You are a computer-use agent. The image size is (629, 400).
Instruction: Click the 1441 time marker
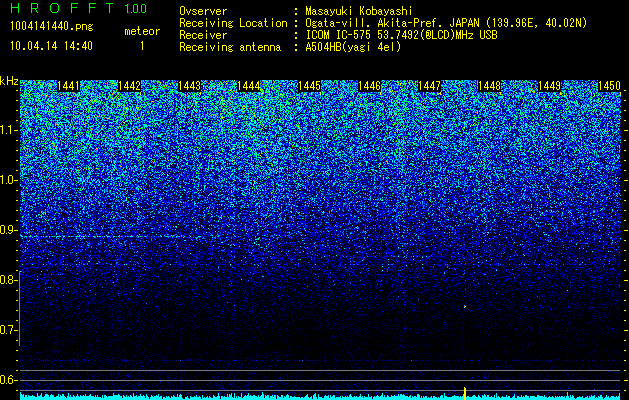click(x=69, y=86)
